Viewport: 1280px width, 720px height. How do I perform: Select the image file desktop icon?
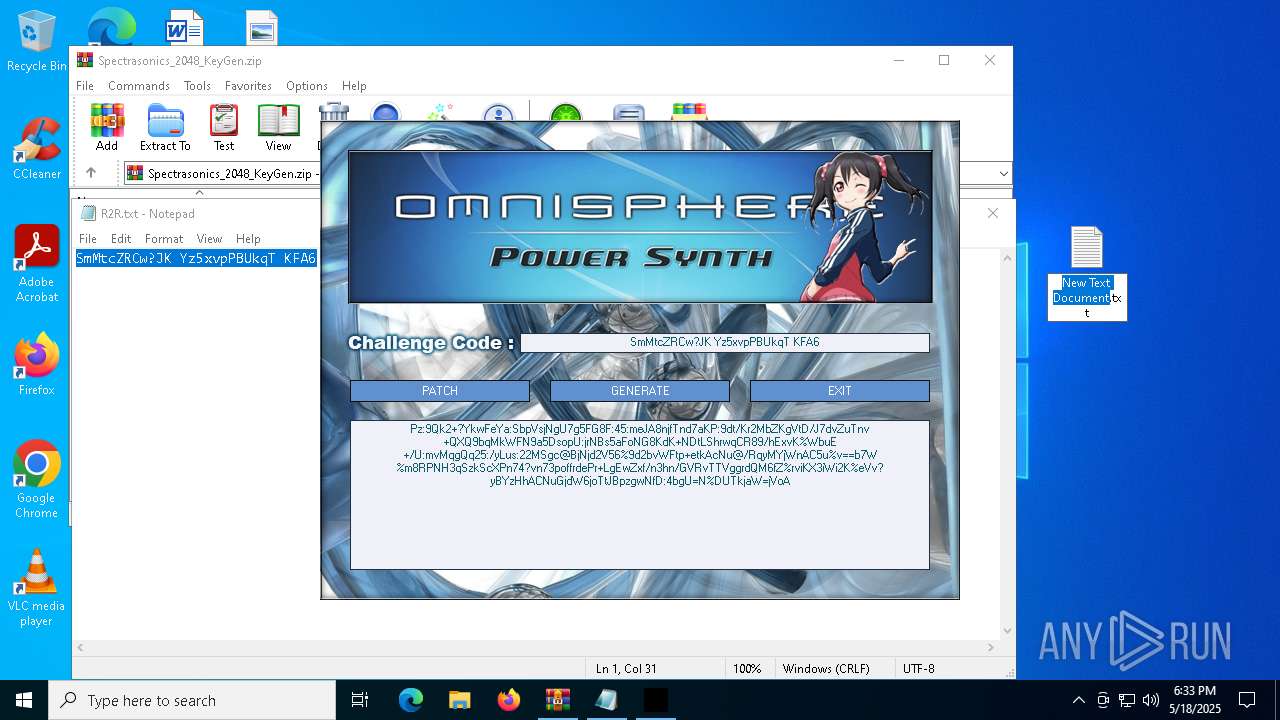pyautogui.click(x=262, y=27)
